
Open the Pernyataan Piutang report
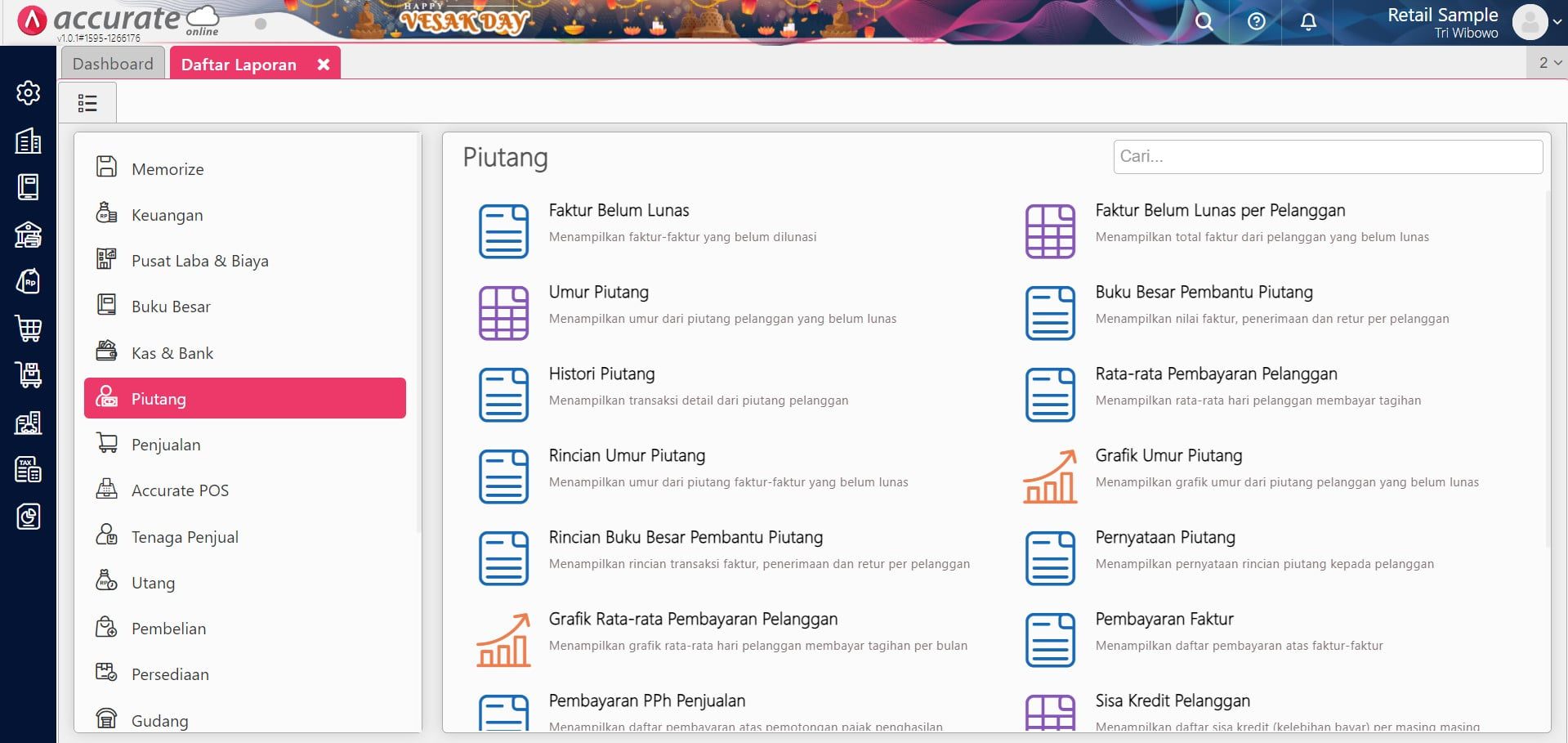(x=1164, y=538)
